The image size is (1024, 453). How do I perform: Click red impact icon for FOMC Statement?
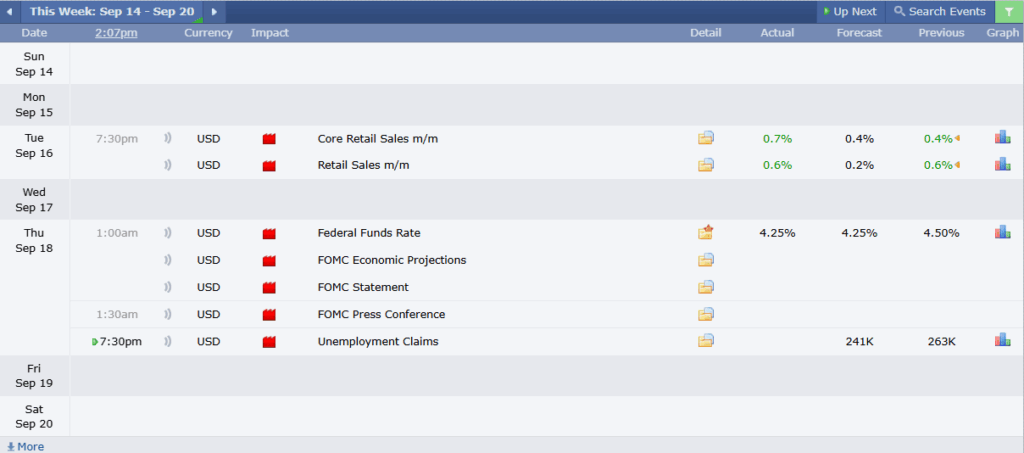click(x=268, y=288)
